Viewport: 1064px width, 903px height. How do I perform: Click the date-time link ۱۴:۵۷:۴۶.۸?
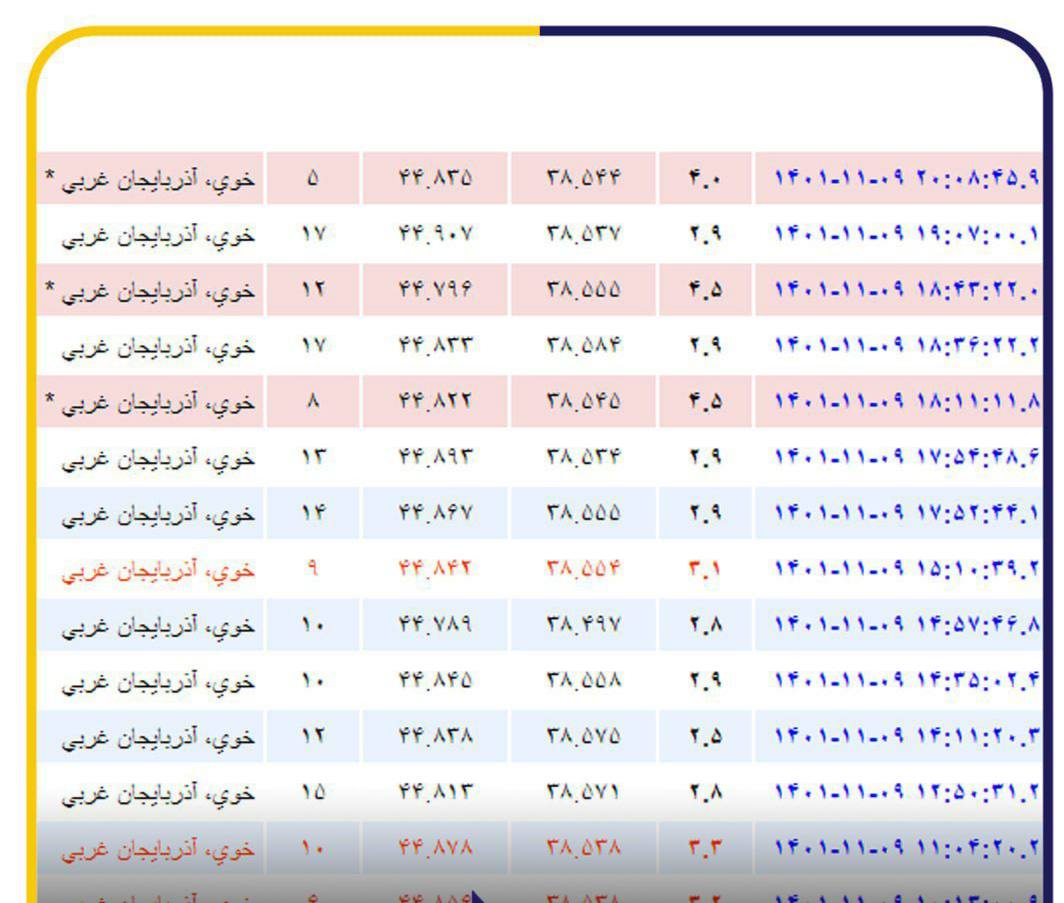click(x=907, y=624)
